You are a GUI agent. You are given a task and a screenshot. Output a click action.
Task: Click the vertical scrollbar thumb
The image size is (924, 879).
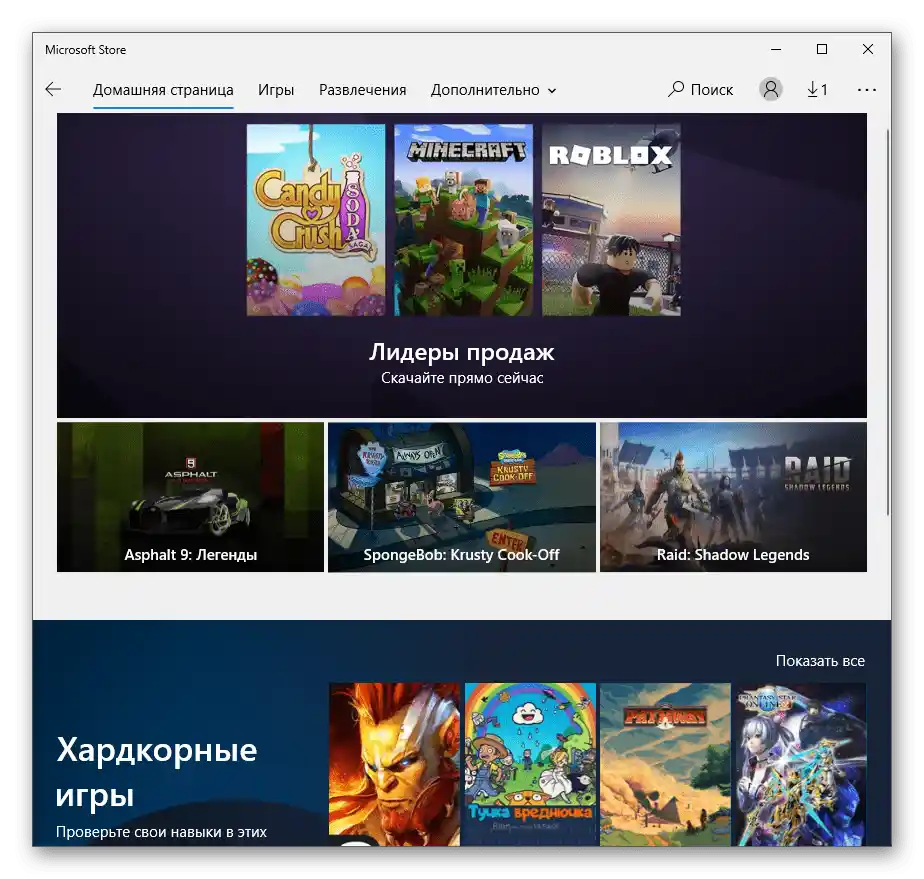pyautogui.click(x=887, y=321)
